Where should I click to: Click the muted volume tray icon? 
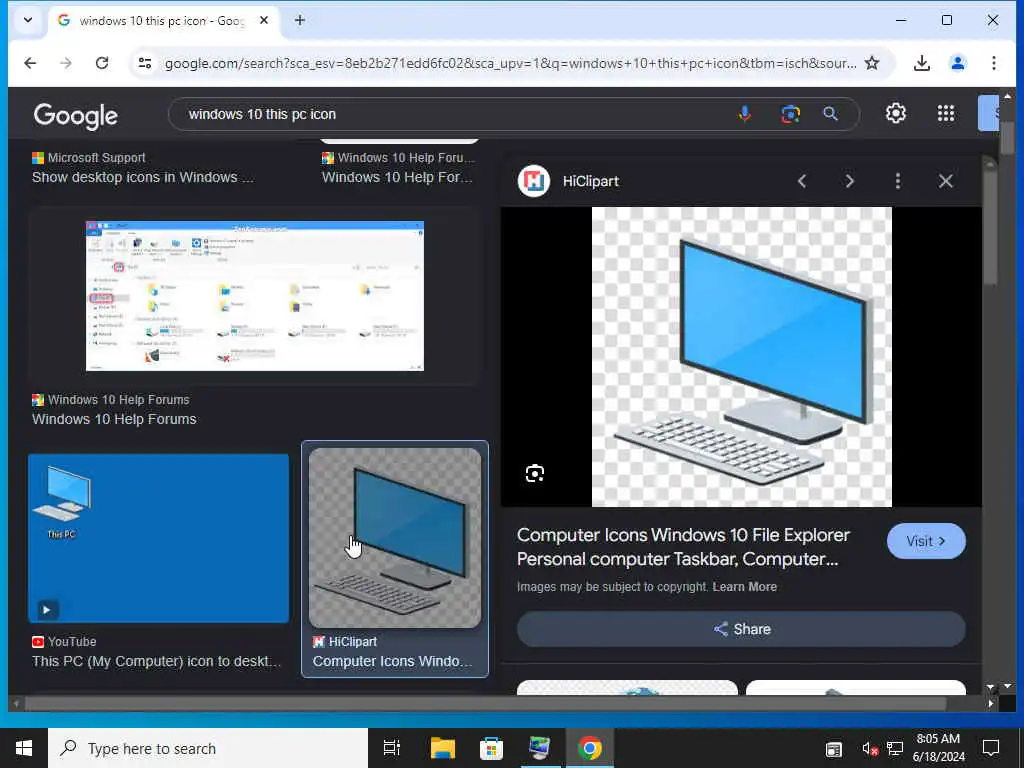pos(869,749)
